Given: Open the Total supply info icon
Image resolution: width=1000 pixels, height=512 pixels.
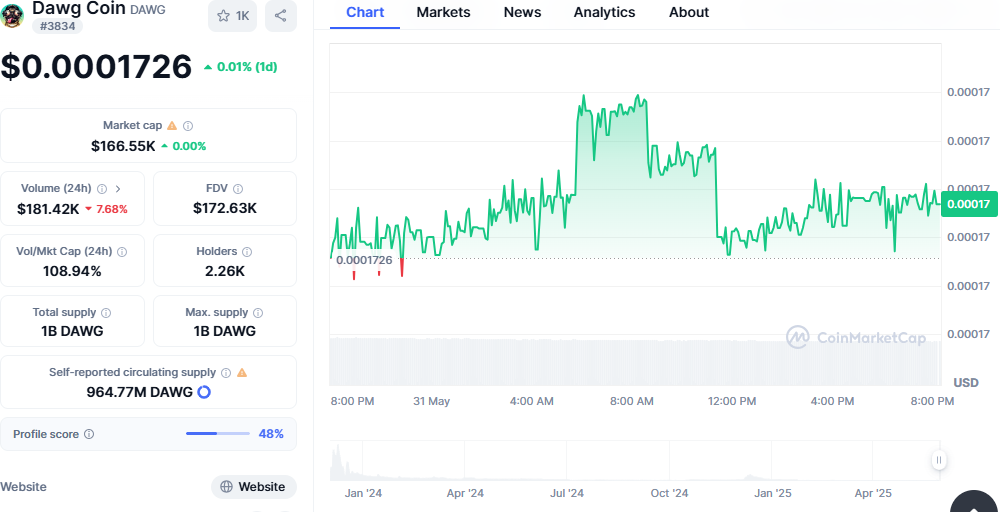Looking at the screenshot, I should pos(106,313).
